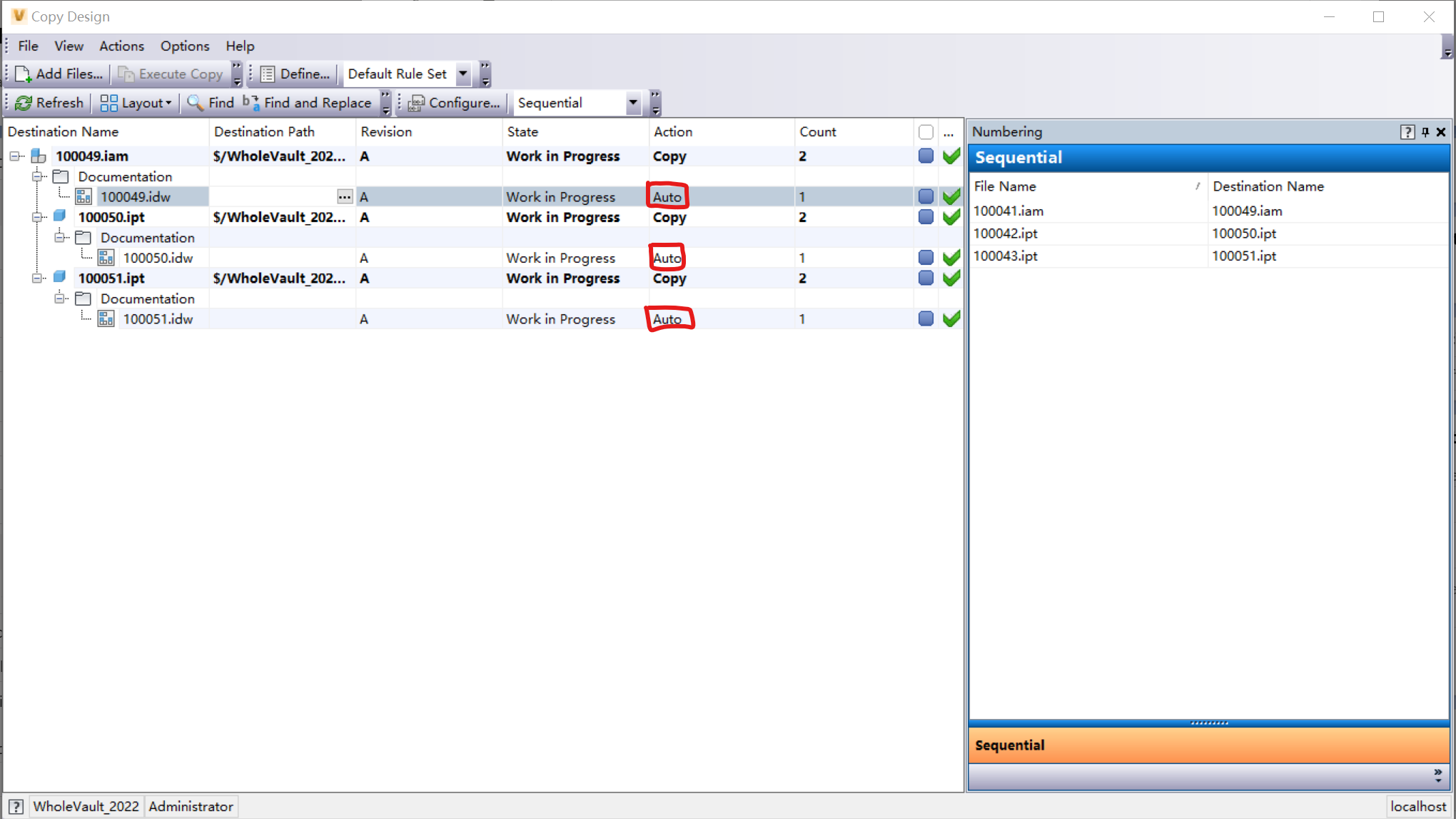The width and height of the screenshot is (1456, 819).
Task: Click the browse button for 100049.idw path
Action: tap(344, 197)
